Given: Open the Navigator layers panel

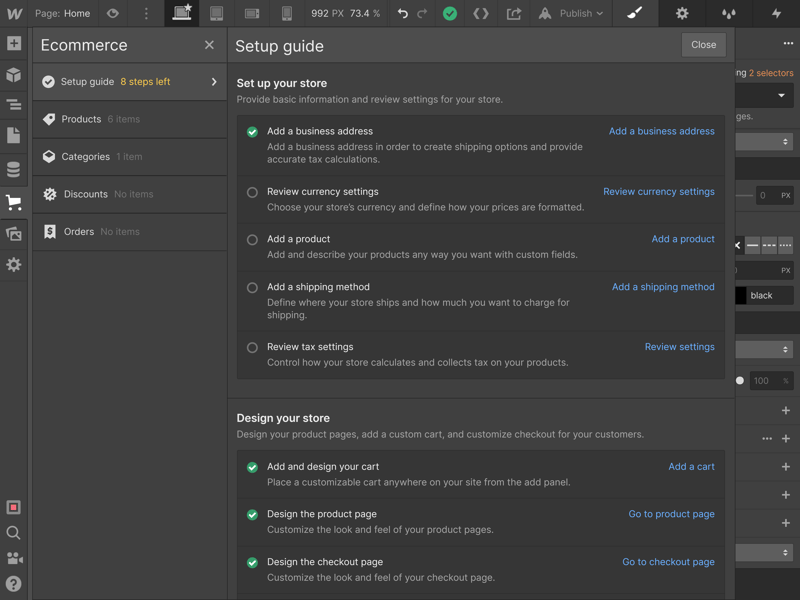Looking at the screenshot, I should (x=14, y=105).
